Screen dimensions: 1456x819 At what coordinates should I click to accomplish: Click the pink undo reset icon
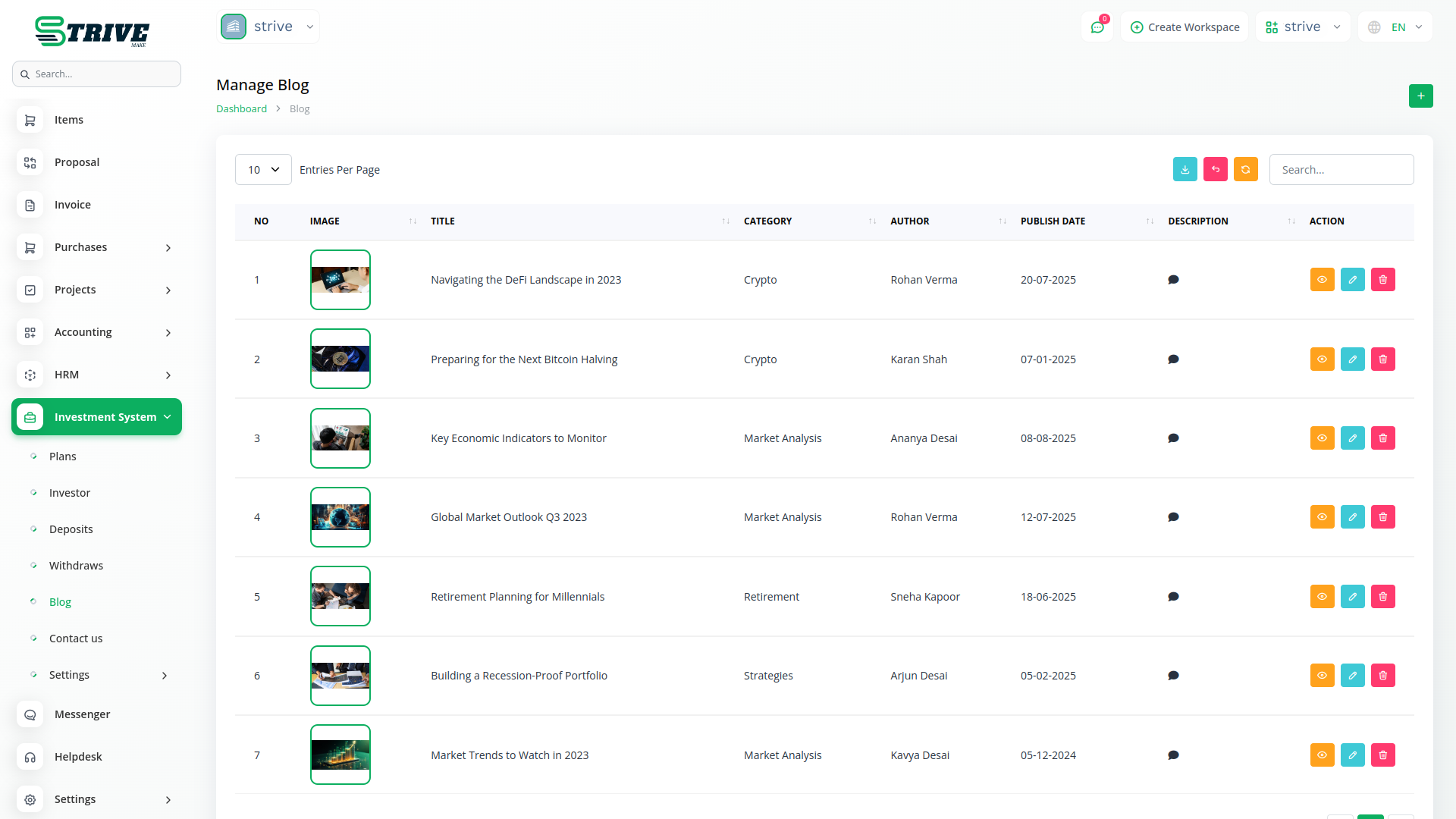pos(1215,170)
